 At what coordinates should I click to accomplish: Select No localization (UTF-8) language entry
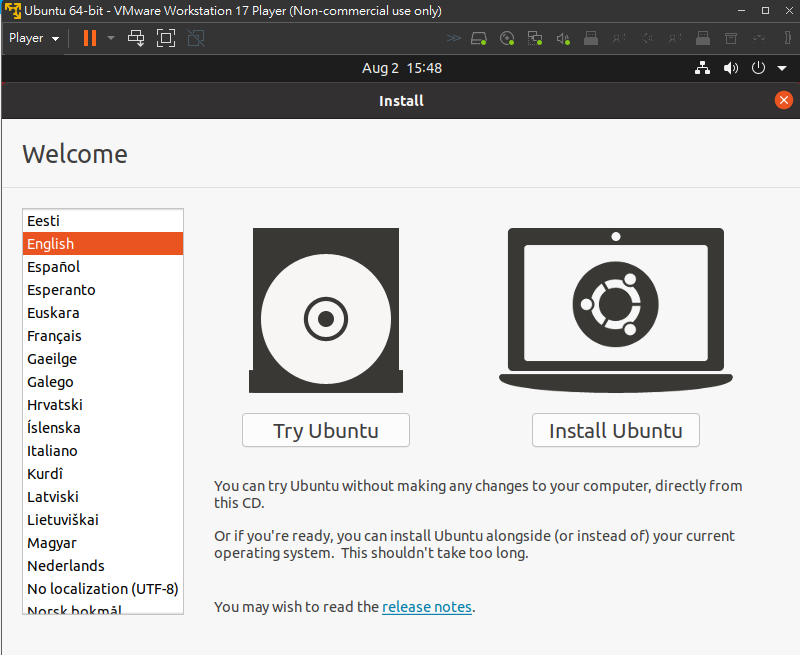pos(103,589)
